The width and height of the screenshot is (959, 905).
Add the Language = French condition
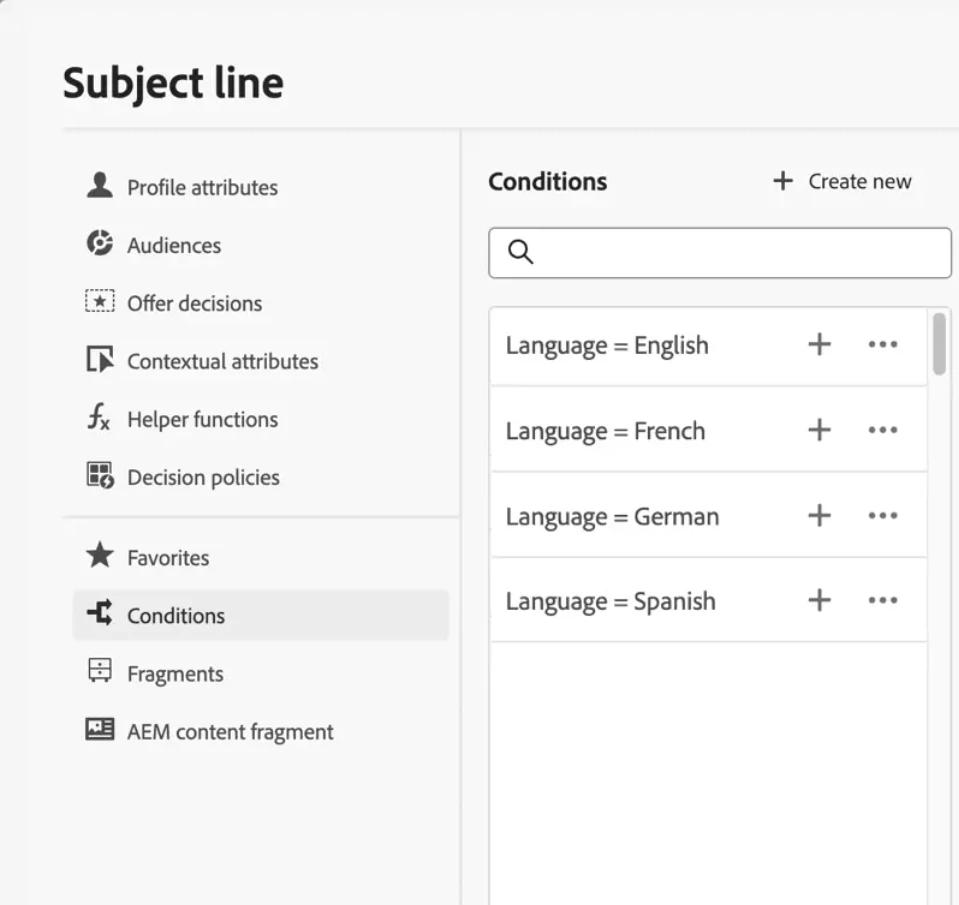coord(819,430)
